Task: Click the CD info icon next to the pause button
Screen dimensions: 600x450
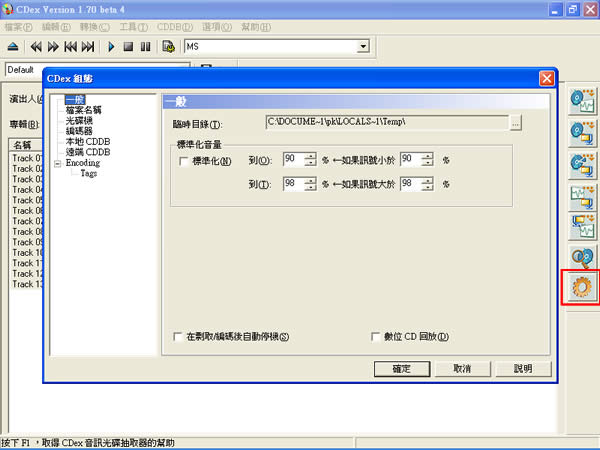Action: (168, 47)
